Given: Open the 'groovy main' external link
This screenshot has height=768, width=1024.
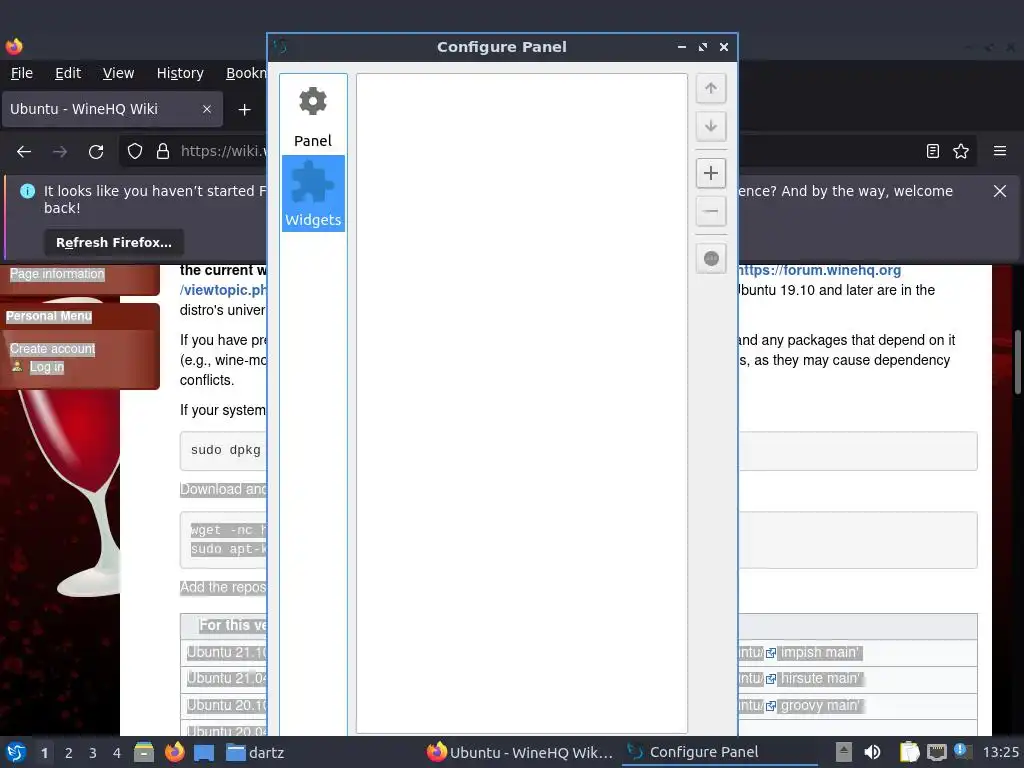Looking at the screenshot, I should point(822,705).
